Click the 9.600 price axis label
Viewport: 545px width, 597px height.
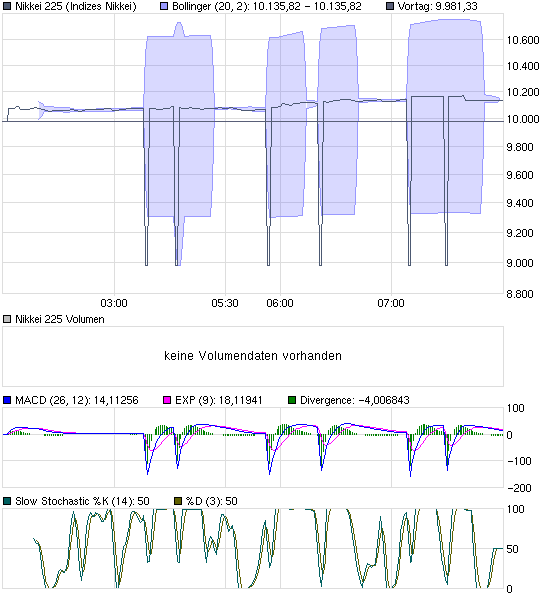coord(519,175)
